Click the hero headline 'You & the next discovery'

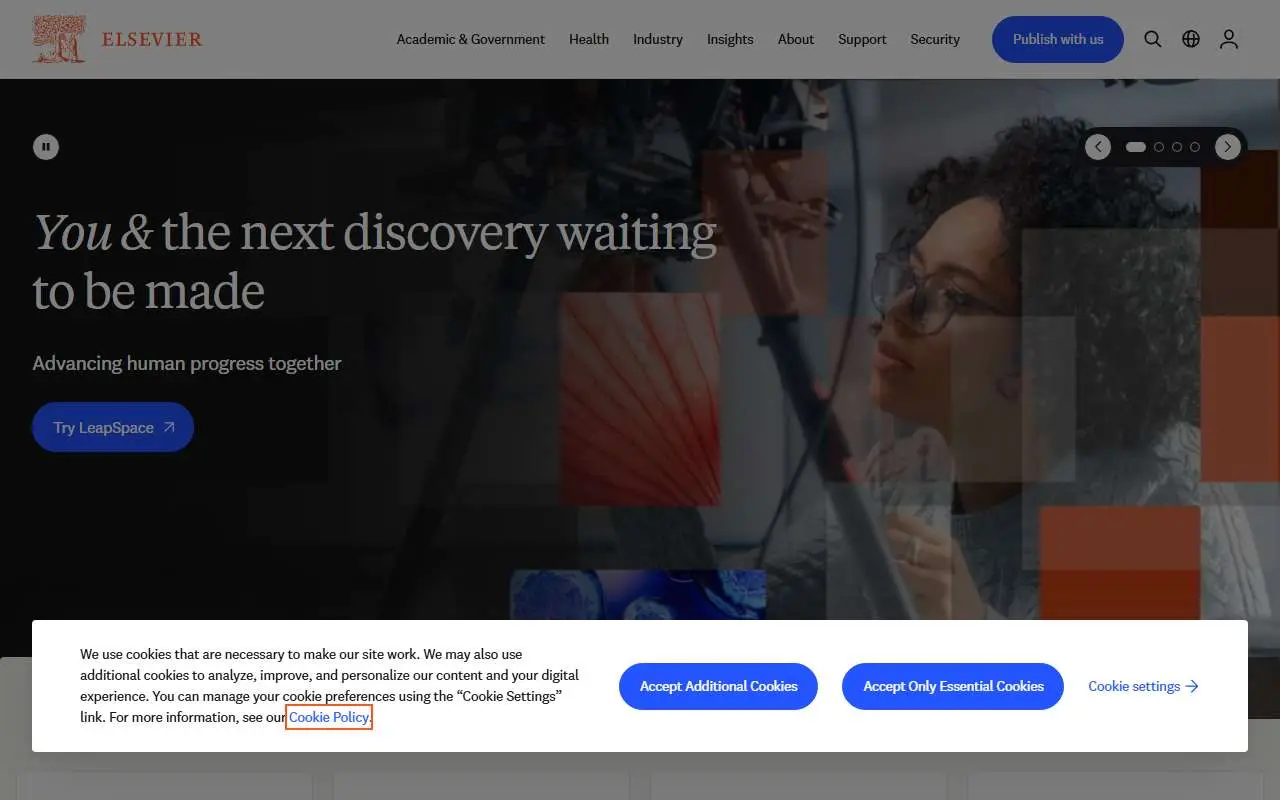(374, 261)
